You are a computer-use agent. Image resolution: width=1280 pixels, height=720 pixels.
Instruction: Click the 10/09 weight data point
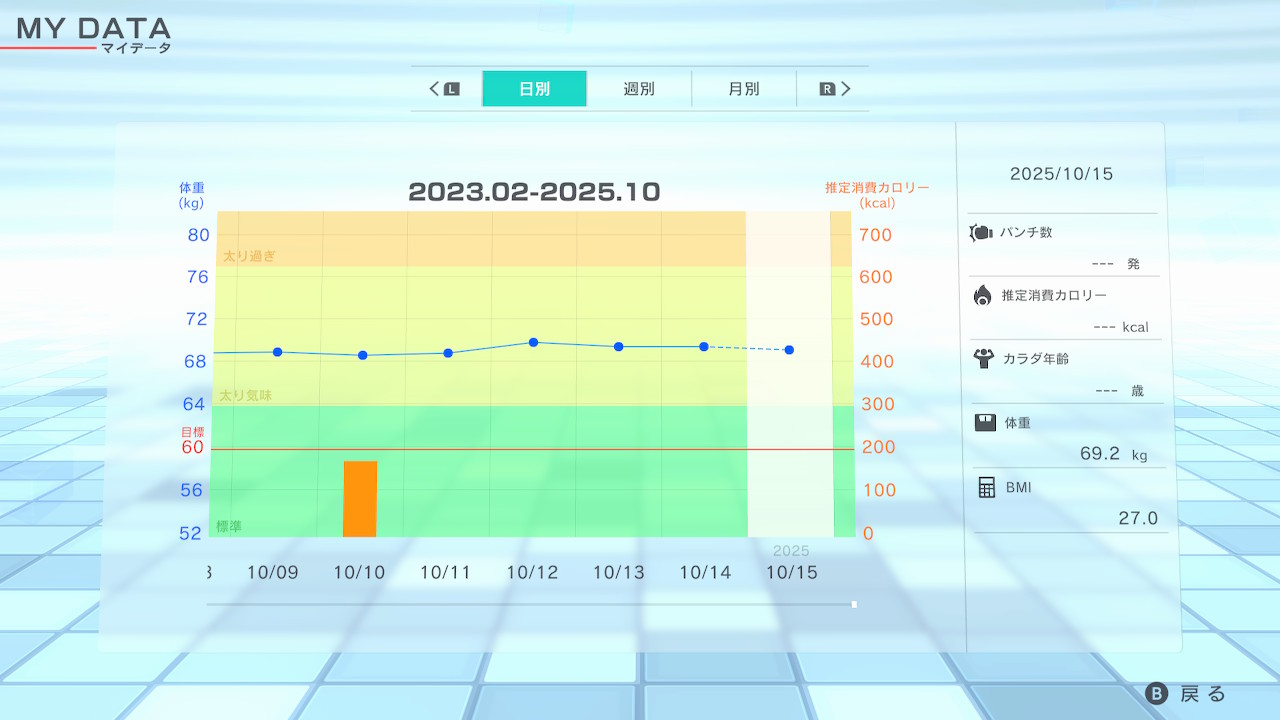[x=277, y=352]
